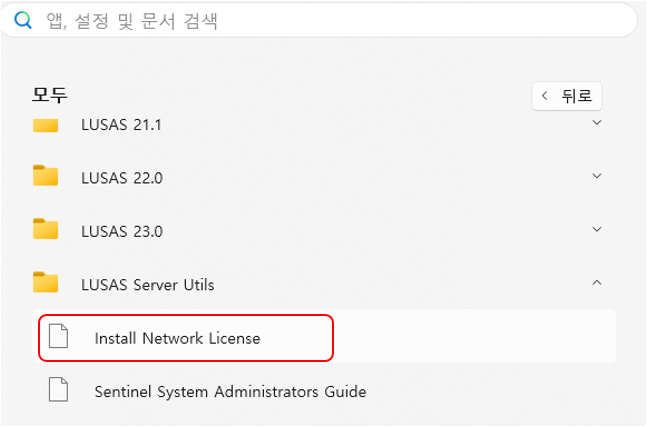Click the LUSAS 21.1 folder icon
The height and width of the screenshot is (427, 652).
(x=45, y=125)
